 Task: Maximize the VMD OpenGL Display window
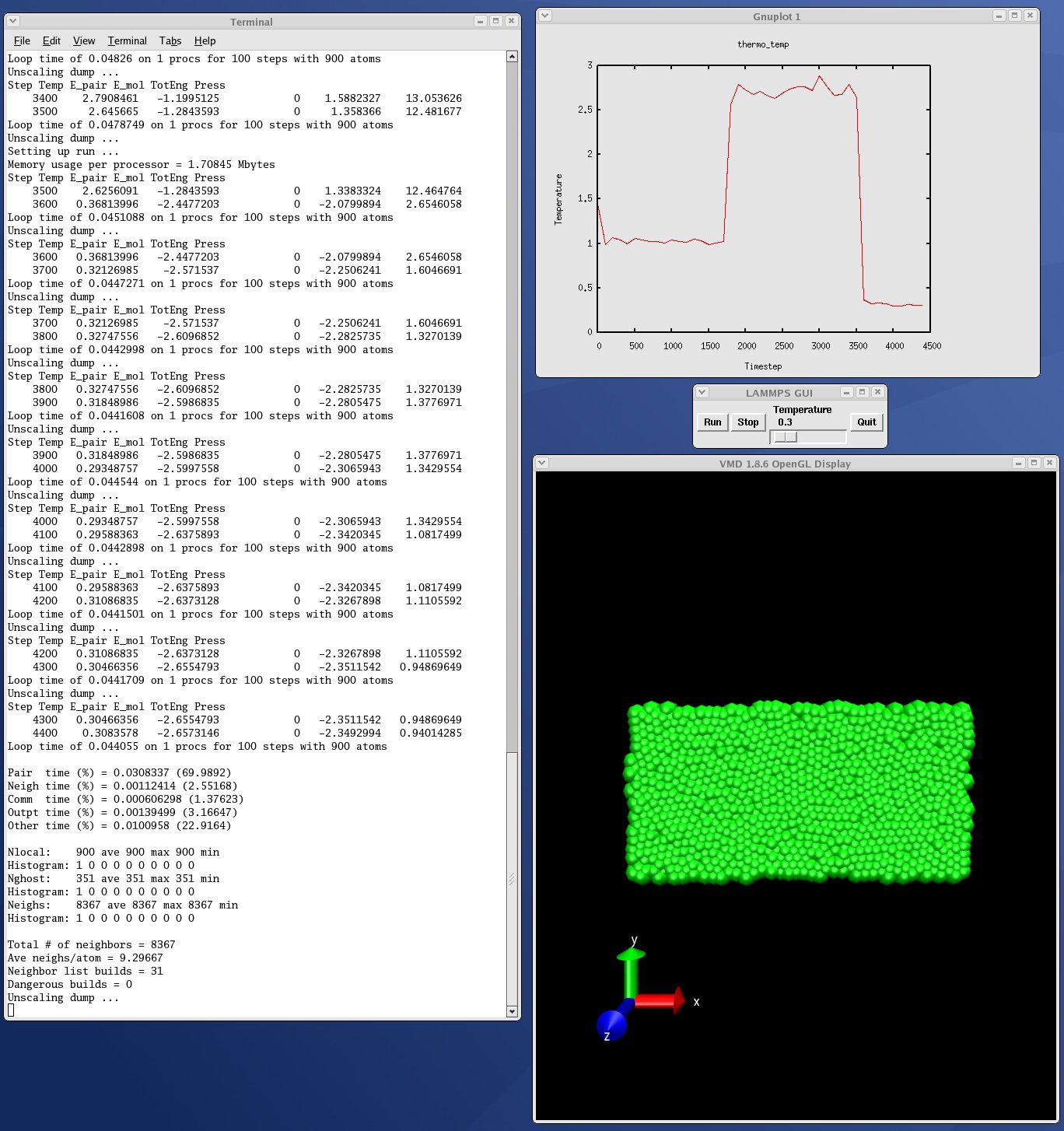click(x=1034, y=463)
